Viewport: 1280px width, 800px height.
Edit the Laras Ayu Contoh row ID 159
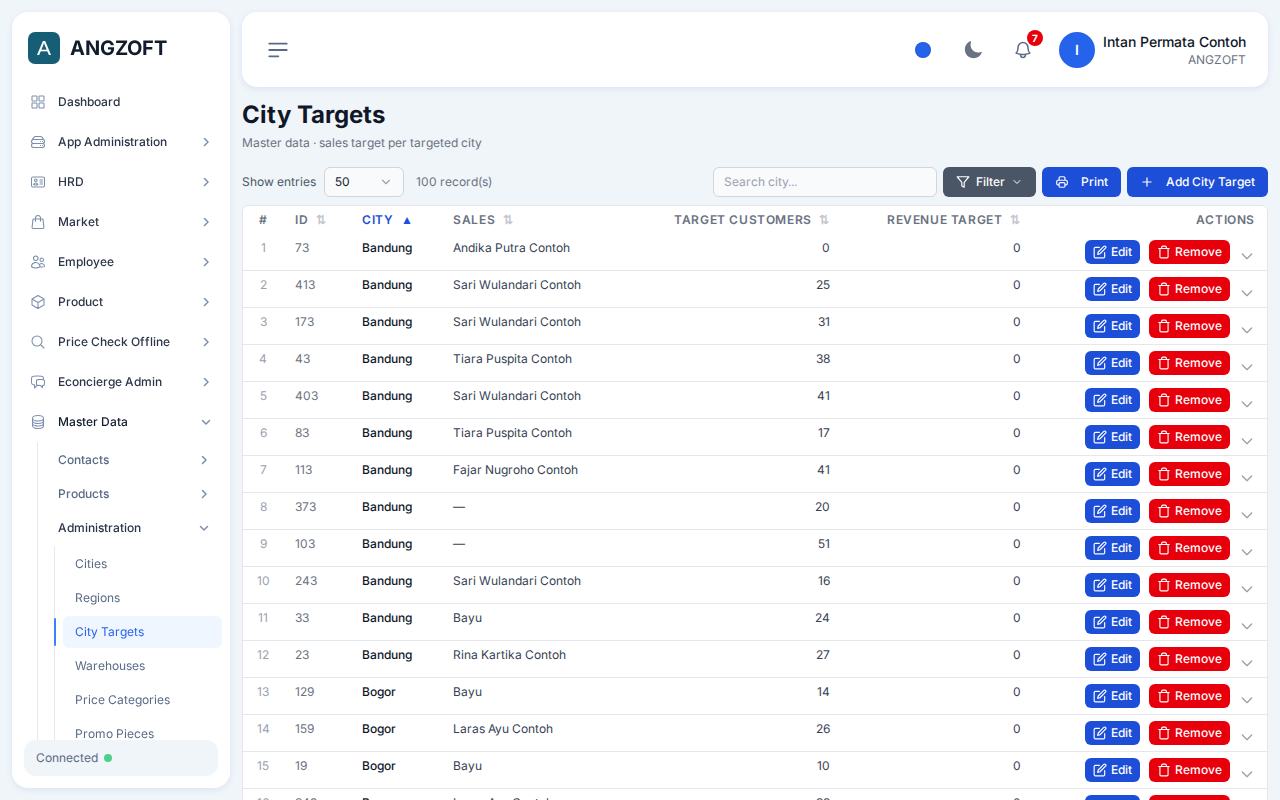pyautogui.click(x=1112, y=733)
